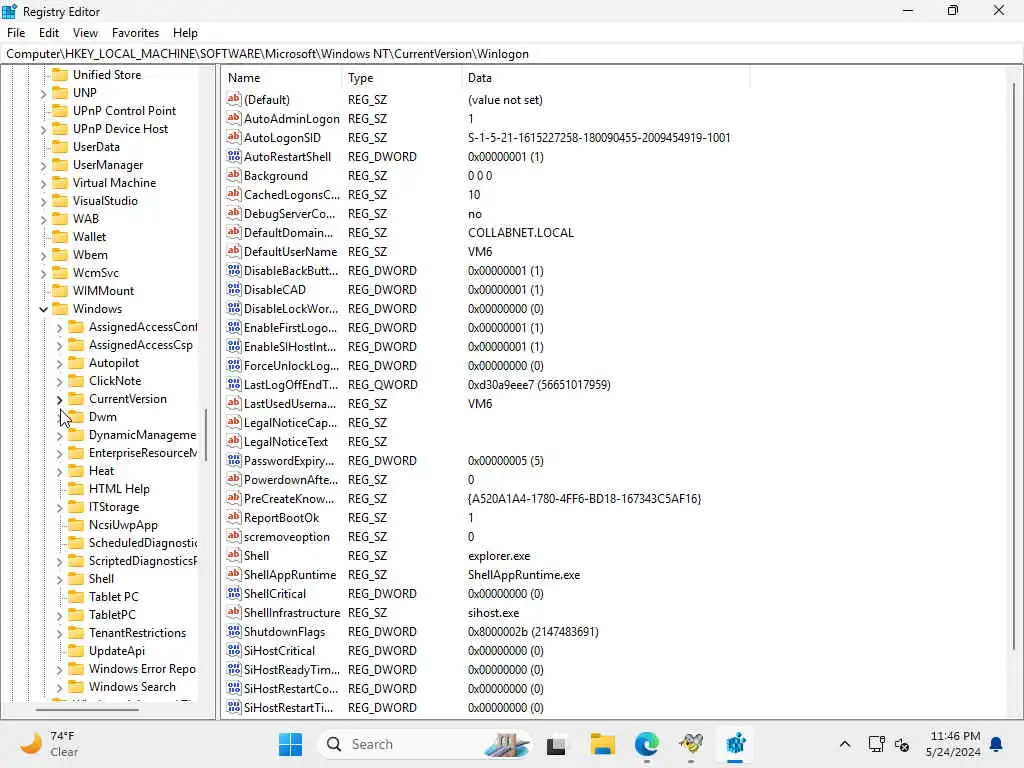Select the ClickNote key in tree
1024x768 pixels.
coord(115,381)
